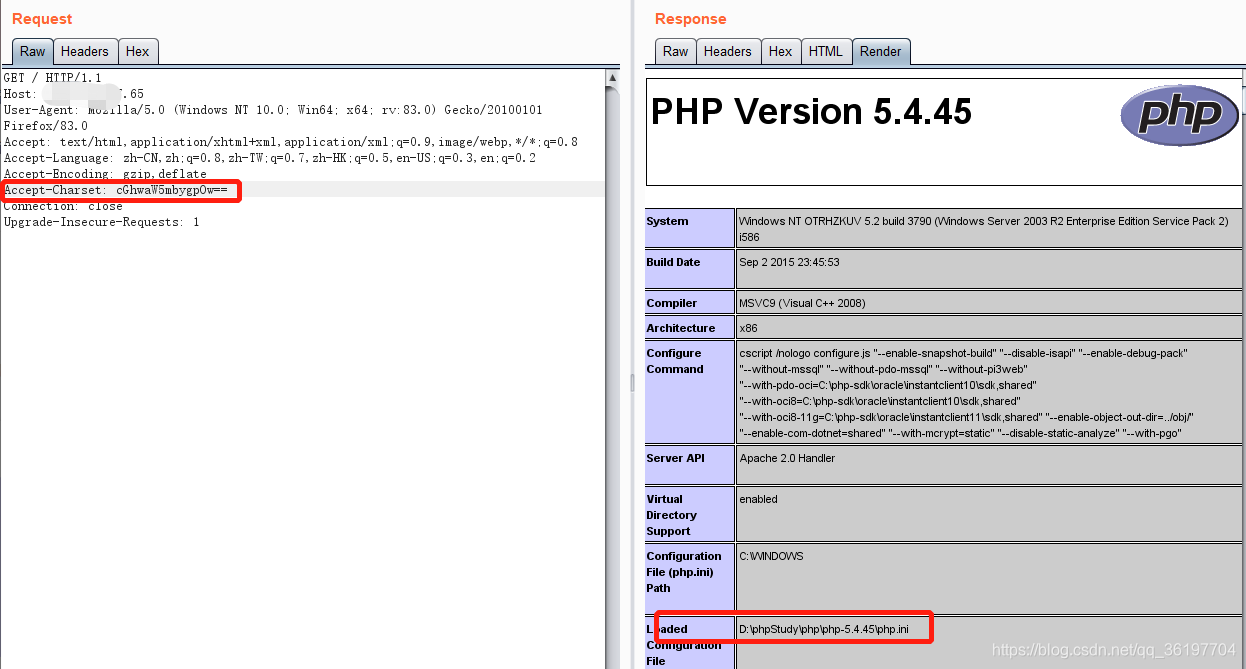Screen dimensions: 1246x669
Task: Click the Configure Command row label
Action: pos(675,361)
